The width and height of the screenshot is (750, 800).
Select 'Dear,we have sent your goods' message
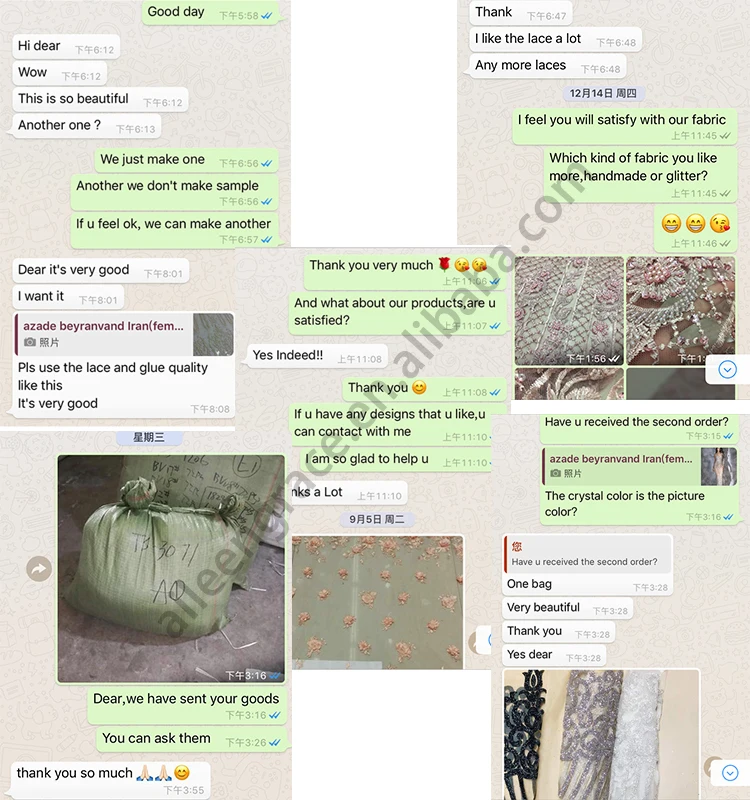(187, 706)
